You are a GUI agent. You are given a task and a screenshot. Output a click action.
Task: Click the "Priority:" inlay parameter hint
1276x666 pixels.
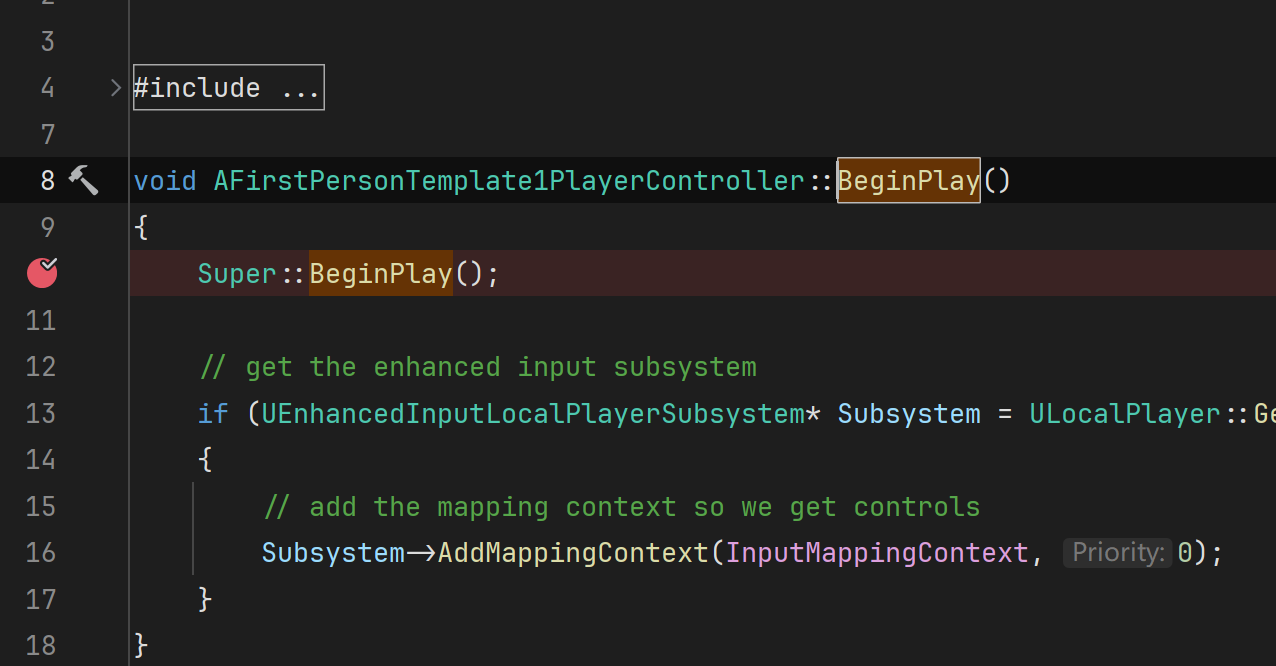[1116, 552]
